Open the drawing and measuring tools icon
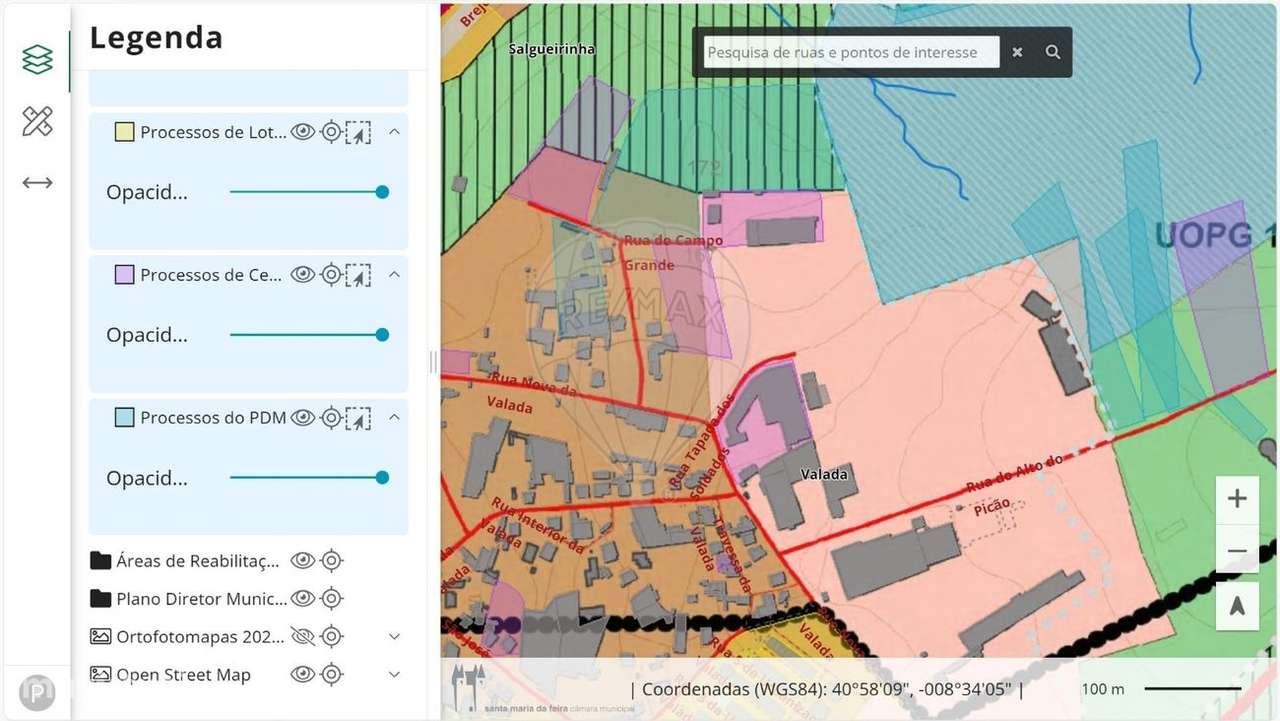Image resolution: width=1280 pixels, height=721 pixels. 37,121
